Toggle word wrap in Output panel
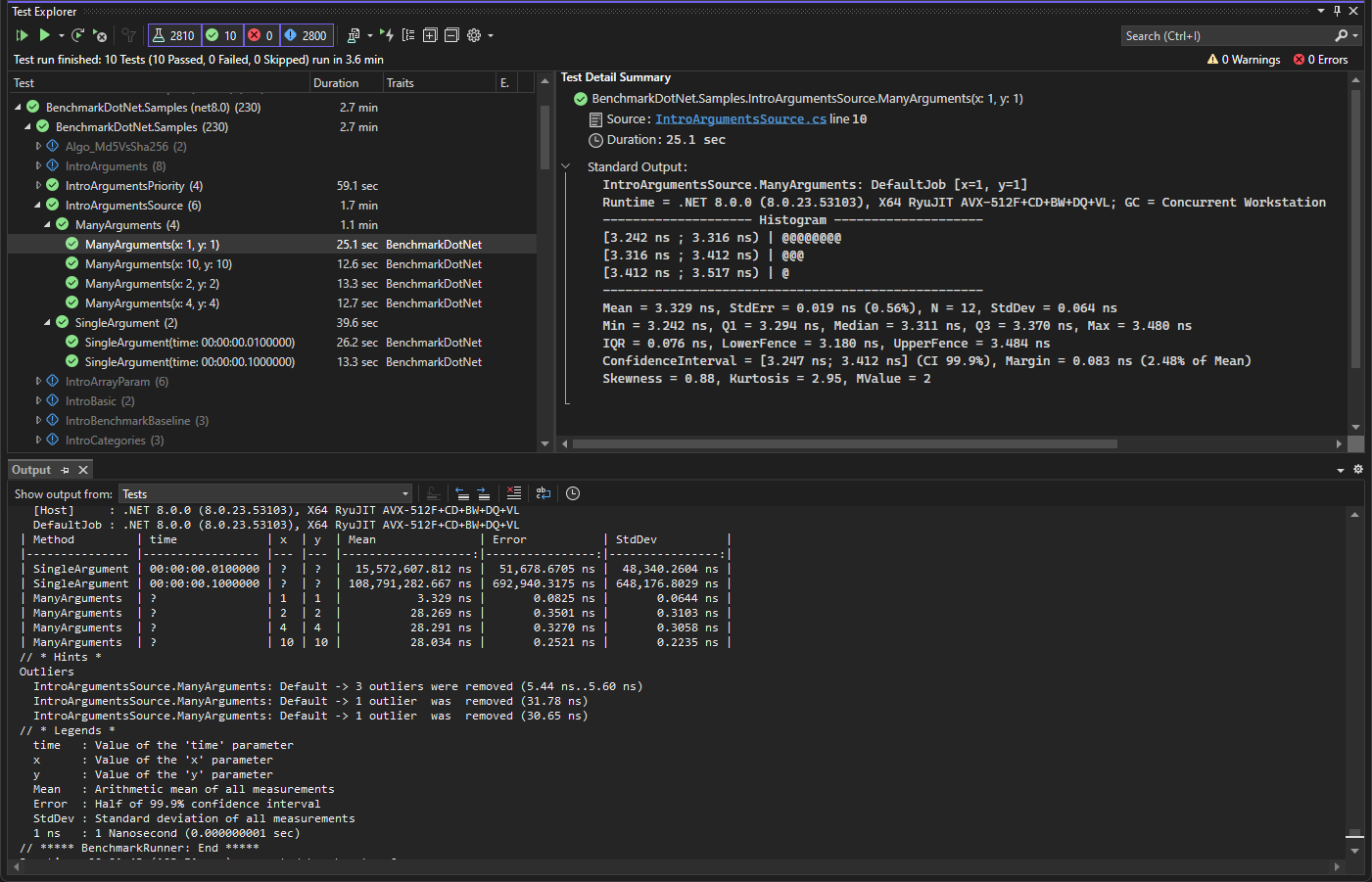The image size is (1372, 882). [x=544, y=493]
